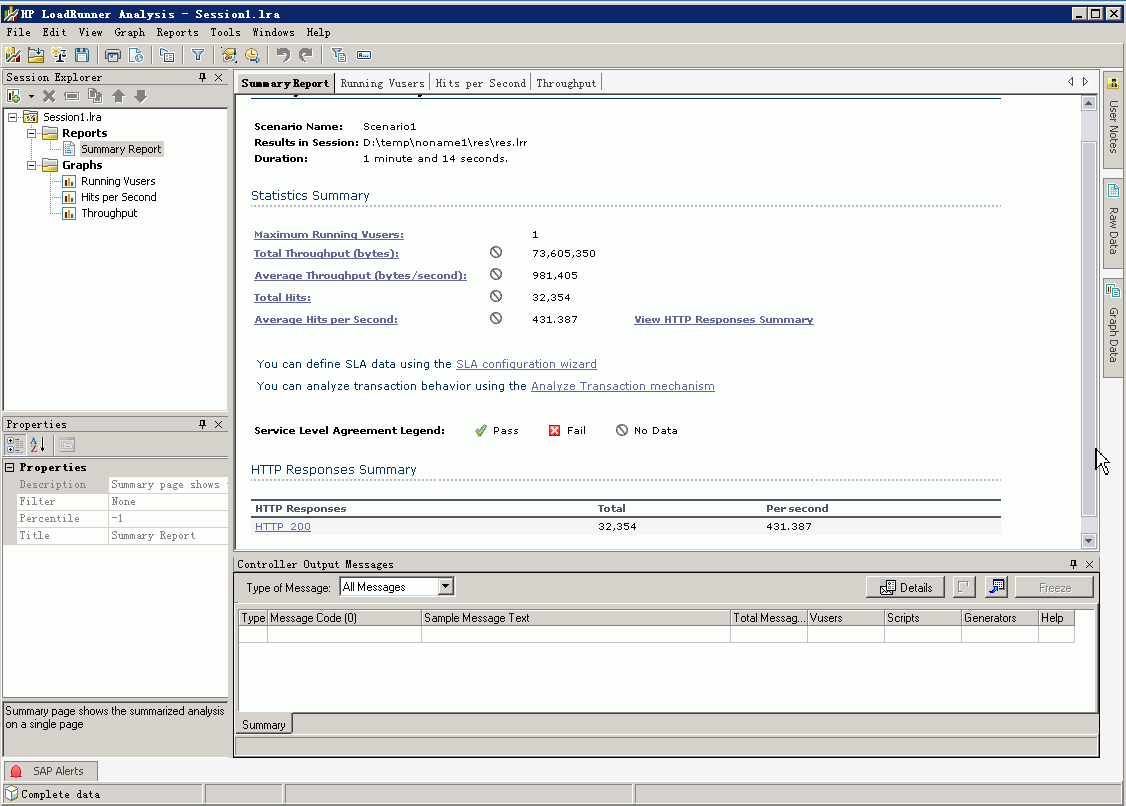Click the export view icon beside Freeze

[x=996, y=587]
